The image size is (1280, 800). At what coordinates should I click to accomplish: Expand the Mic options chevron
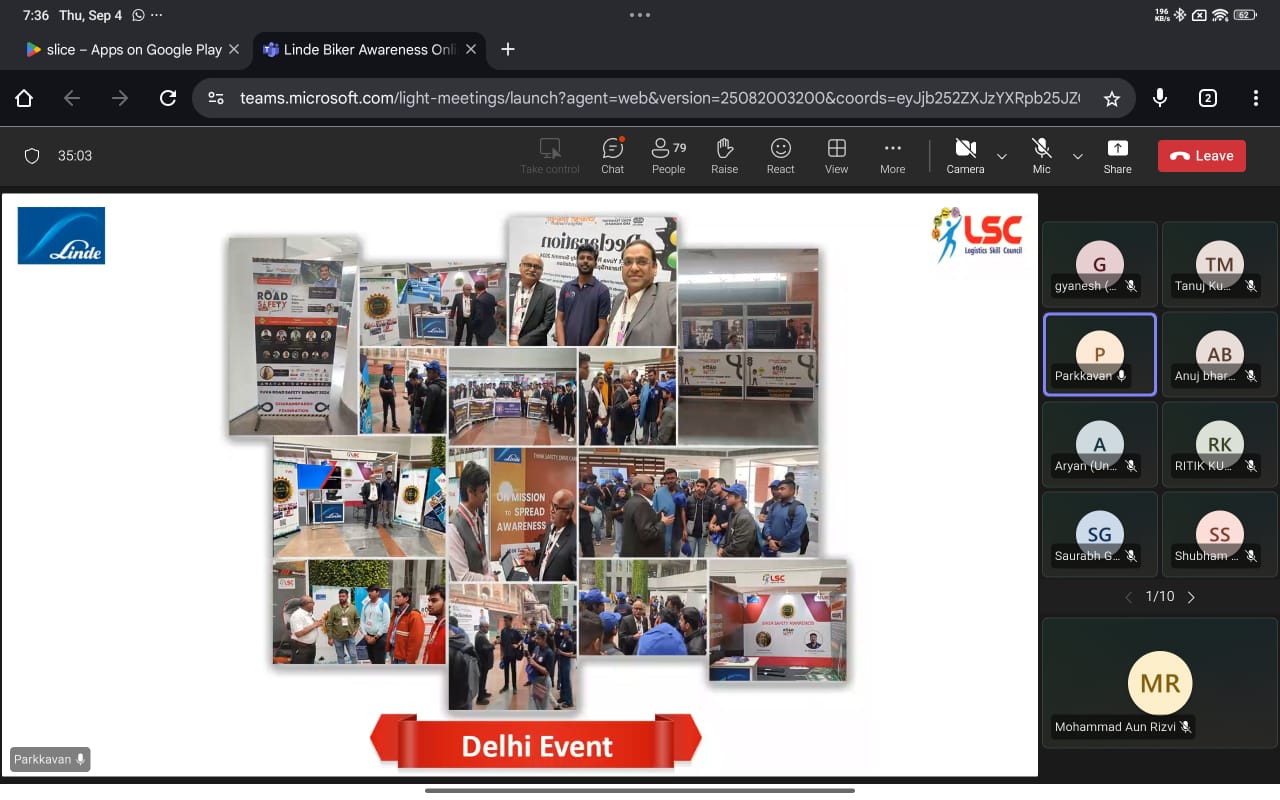click(1077, 156)
